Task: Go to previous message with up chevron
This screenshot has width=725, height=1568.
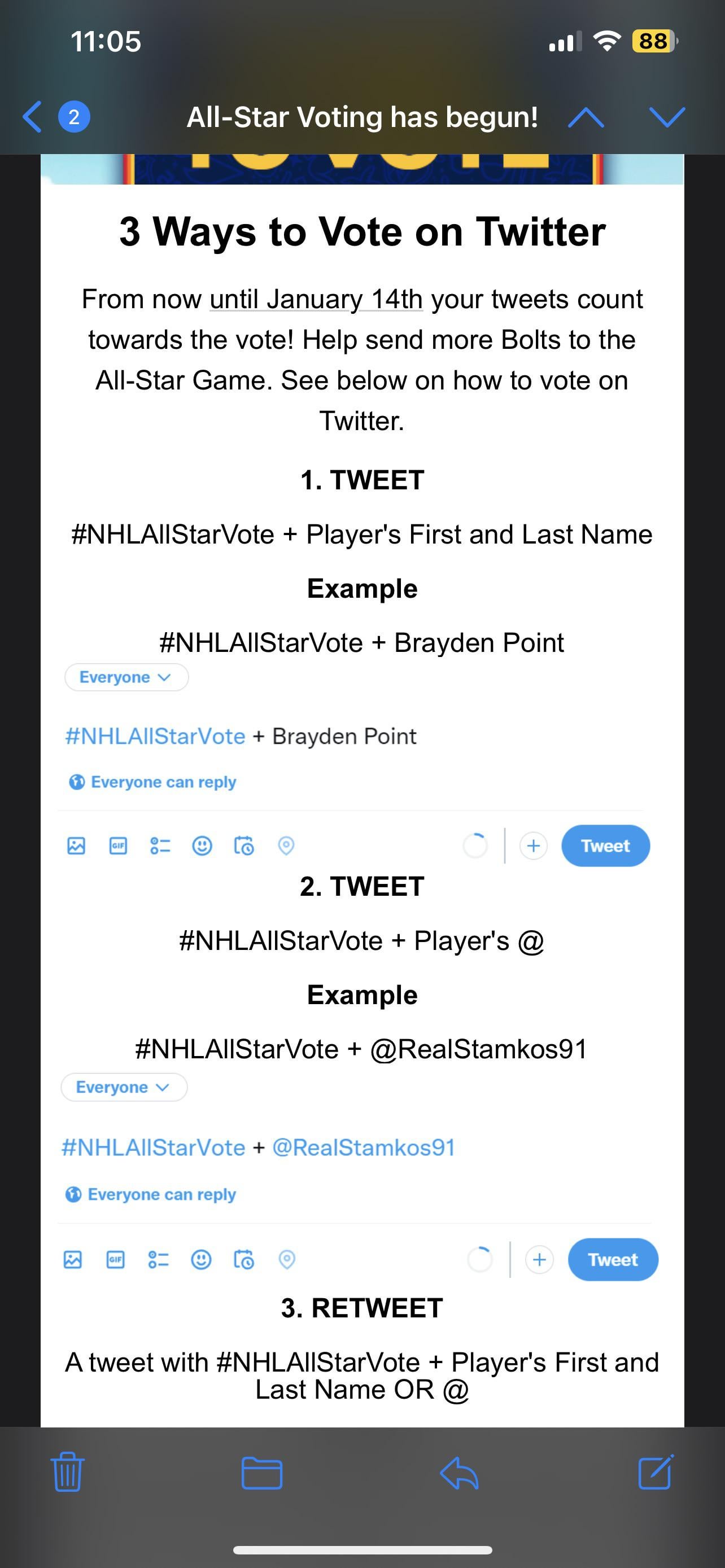Action: pyautogui.click(x=586, y=117)
